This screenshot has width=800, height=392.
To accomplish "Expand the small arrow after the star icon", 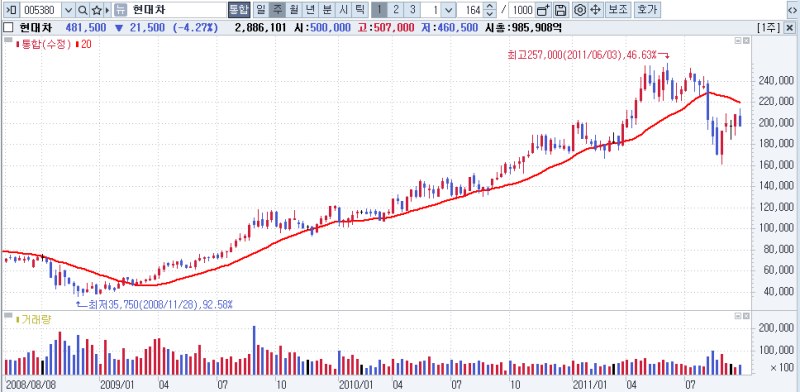I will point(107,10).
